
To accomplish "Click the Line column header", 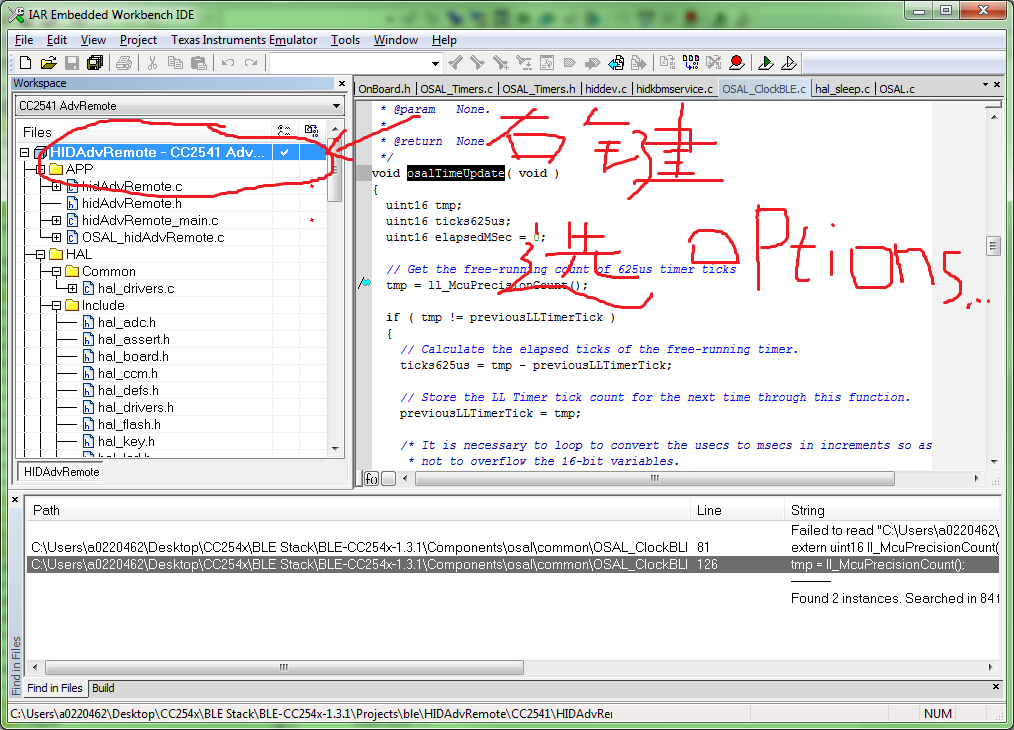I will (x=737, y=510).
